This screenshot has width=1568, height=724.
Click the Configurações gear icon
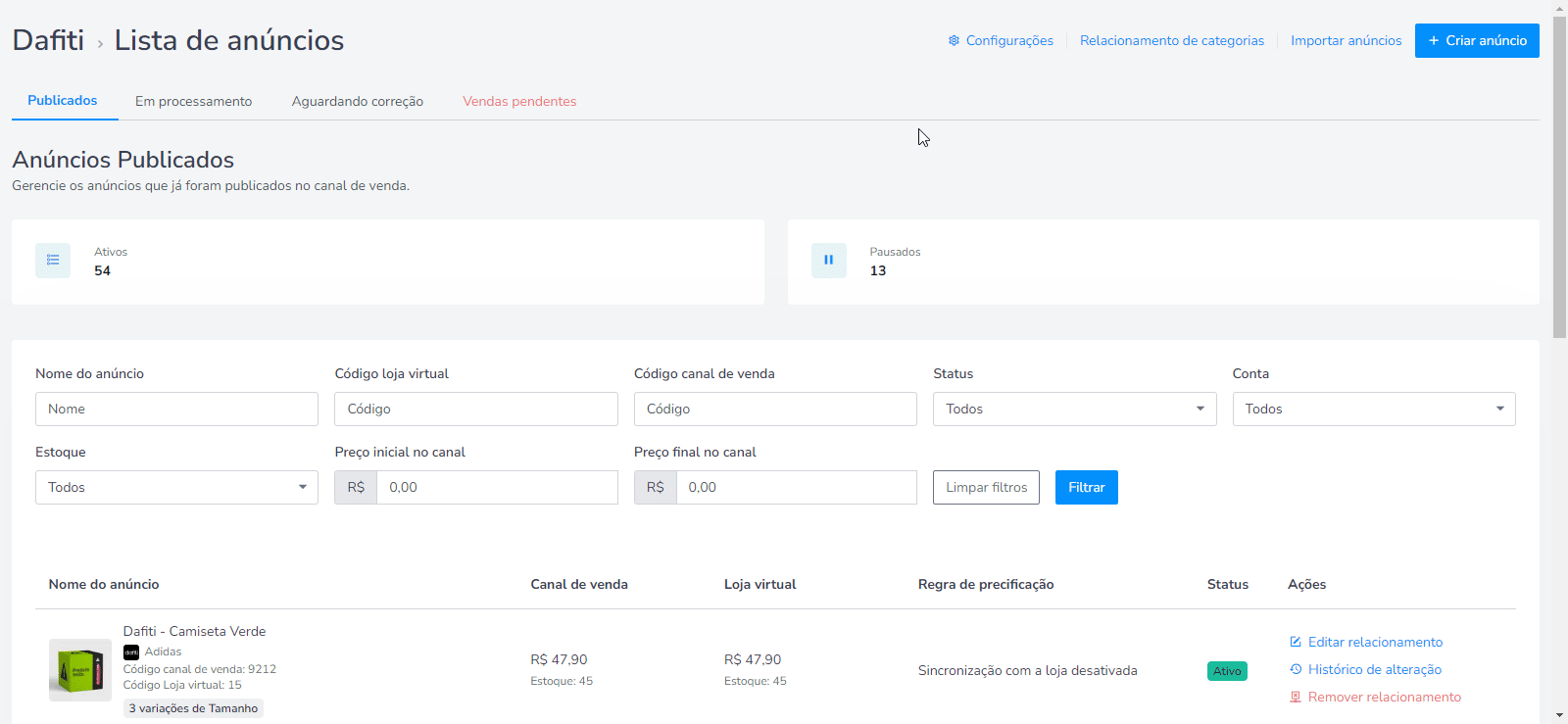coord(954,40)
